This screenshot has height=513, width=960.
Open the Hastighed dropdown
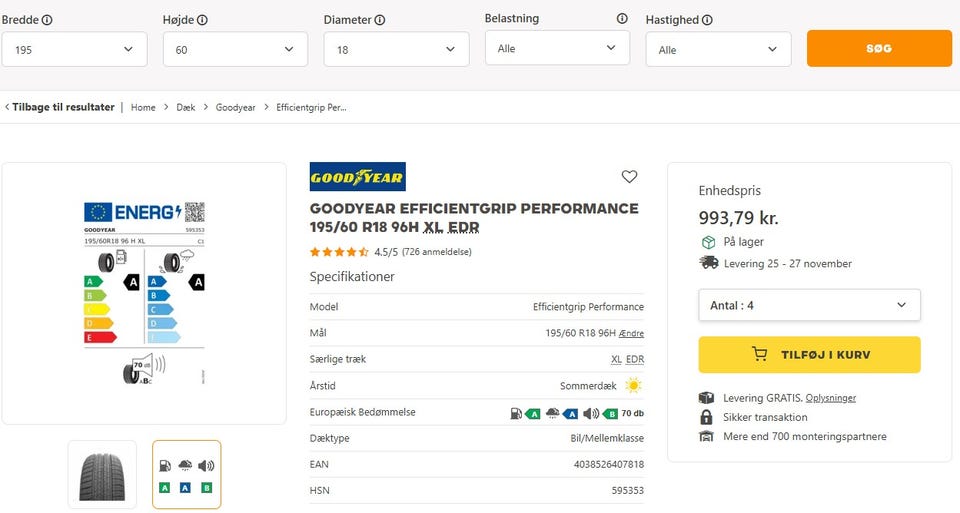click(x=718, y=50)
